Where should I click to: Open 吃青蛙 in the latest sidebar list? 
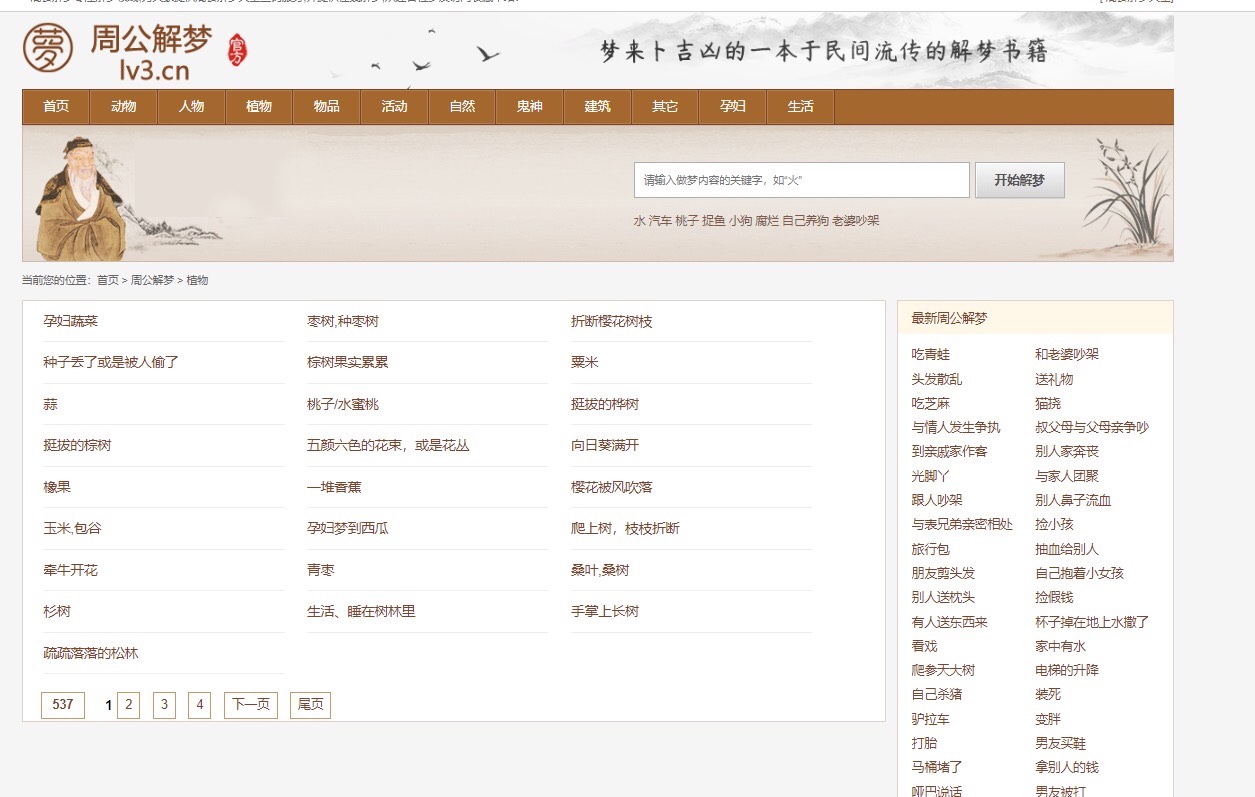[x=931, y=355]
